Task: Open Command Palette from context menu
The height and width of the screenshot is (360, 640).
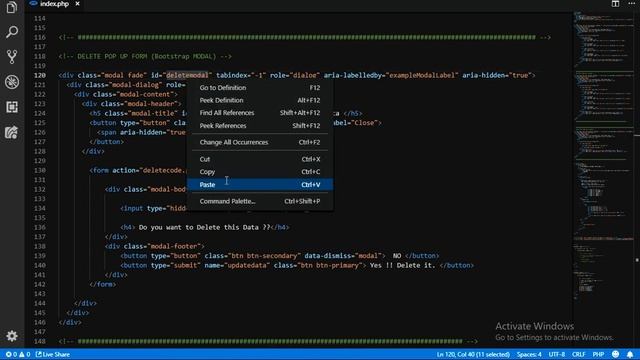Action: pos(260,201)
